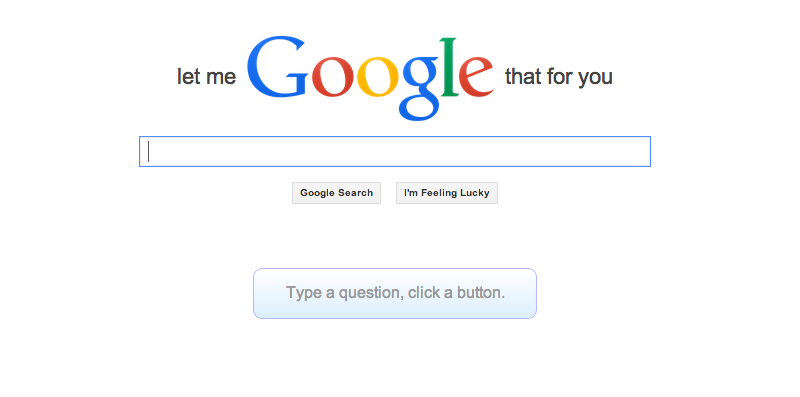Click the word "for" in the tagline

click(559, 77)
